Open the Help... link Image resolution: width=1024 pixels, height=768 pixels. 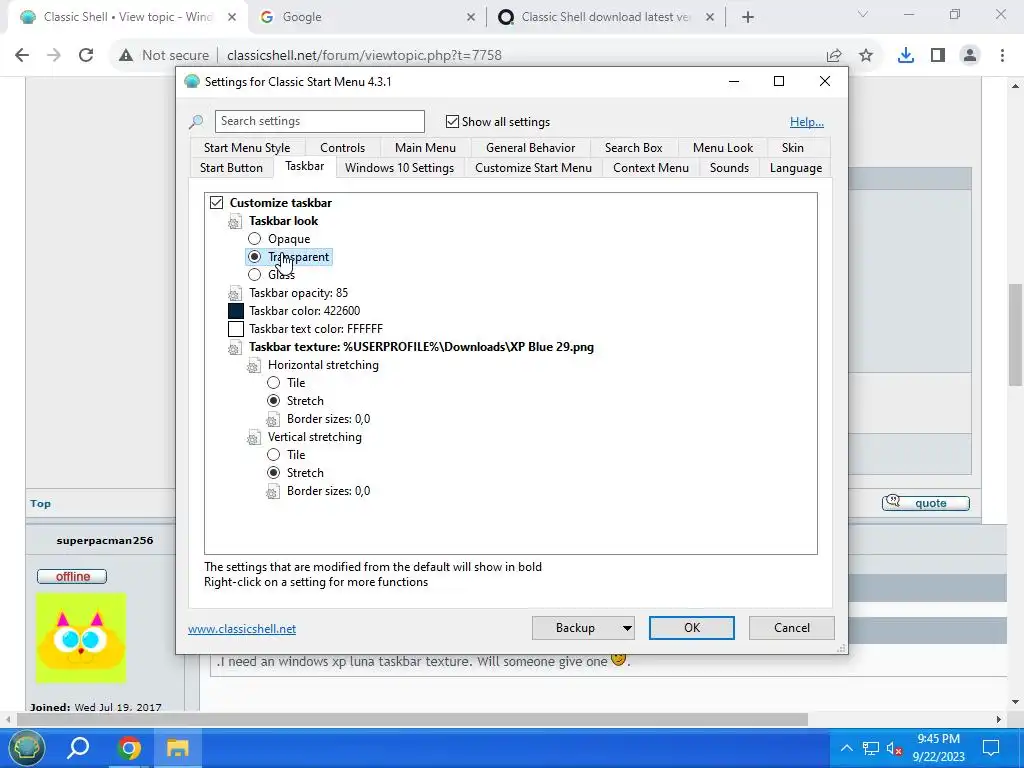[807, 122]
